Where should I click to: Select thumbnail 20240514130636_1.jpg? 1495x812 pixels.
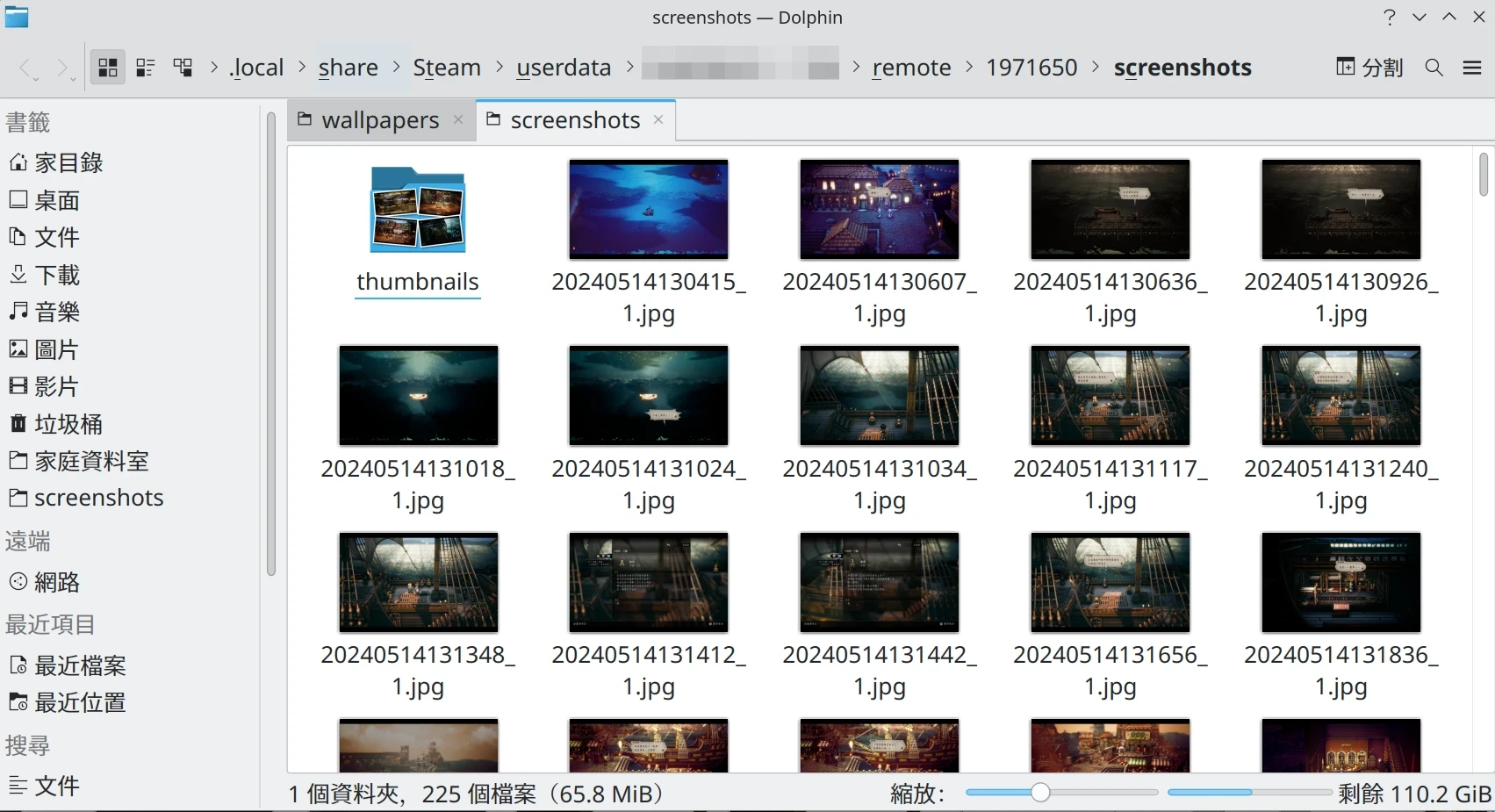click(1110, 209)
